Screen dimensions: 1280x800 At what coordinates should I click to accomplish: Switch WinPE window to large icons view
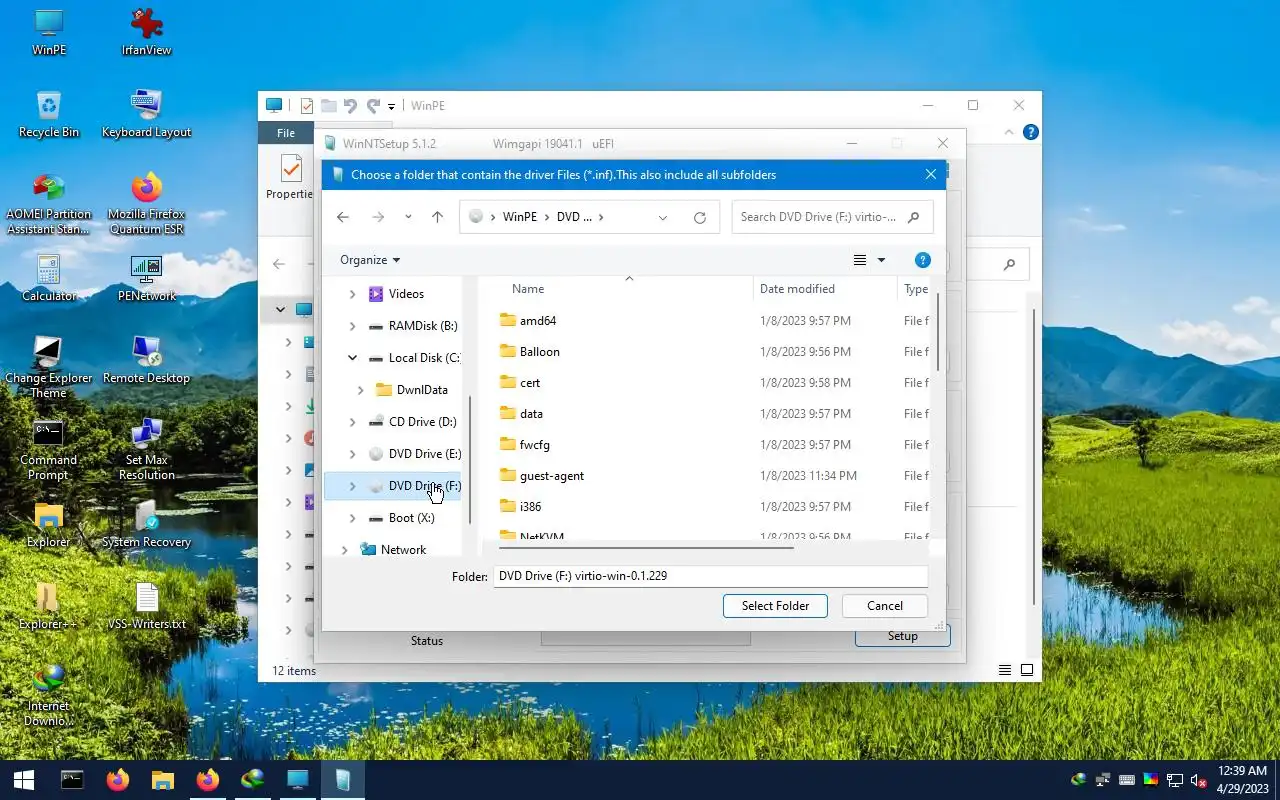[x=1027, y=670]
